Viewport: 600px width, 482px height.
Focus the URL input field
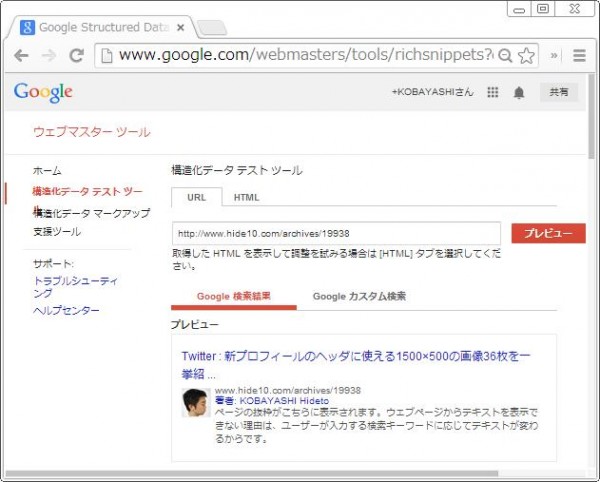pos(336,233)
